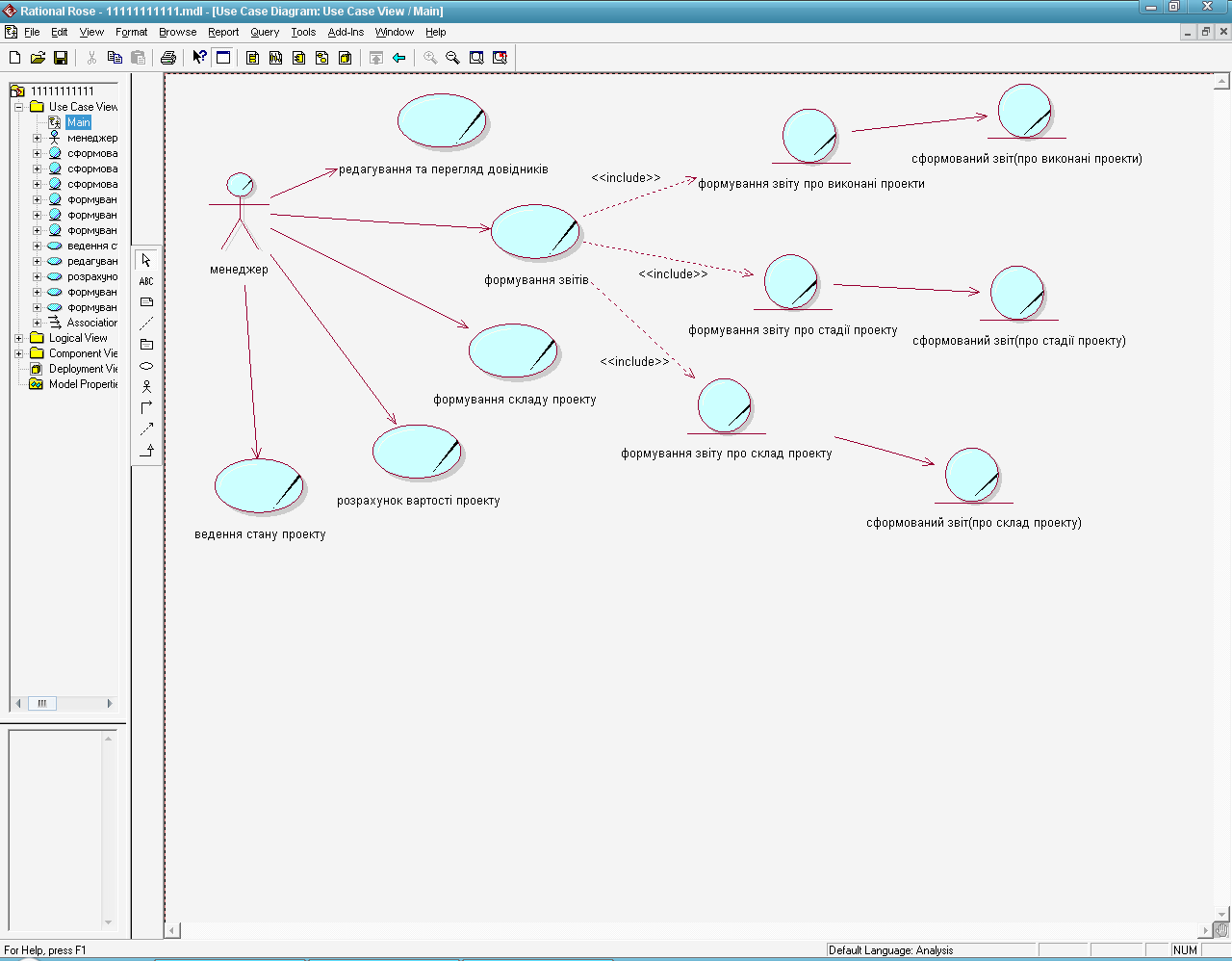The height and width of the screenshot is (961, 1232).
Task: Create a new model with the New icon
Action: click(14, 58)
